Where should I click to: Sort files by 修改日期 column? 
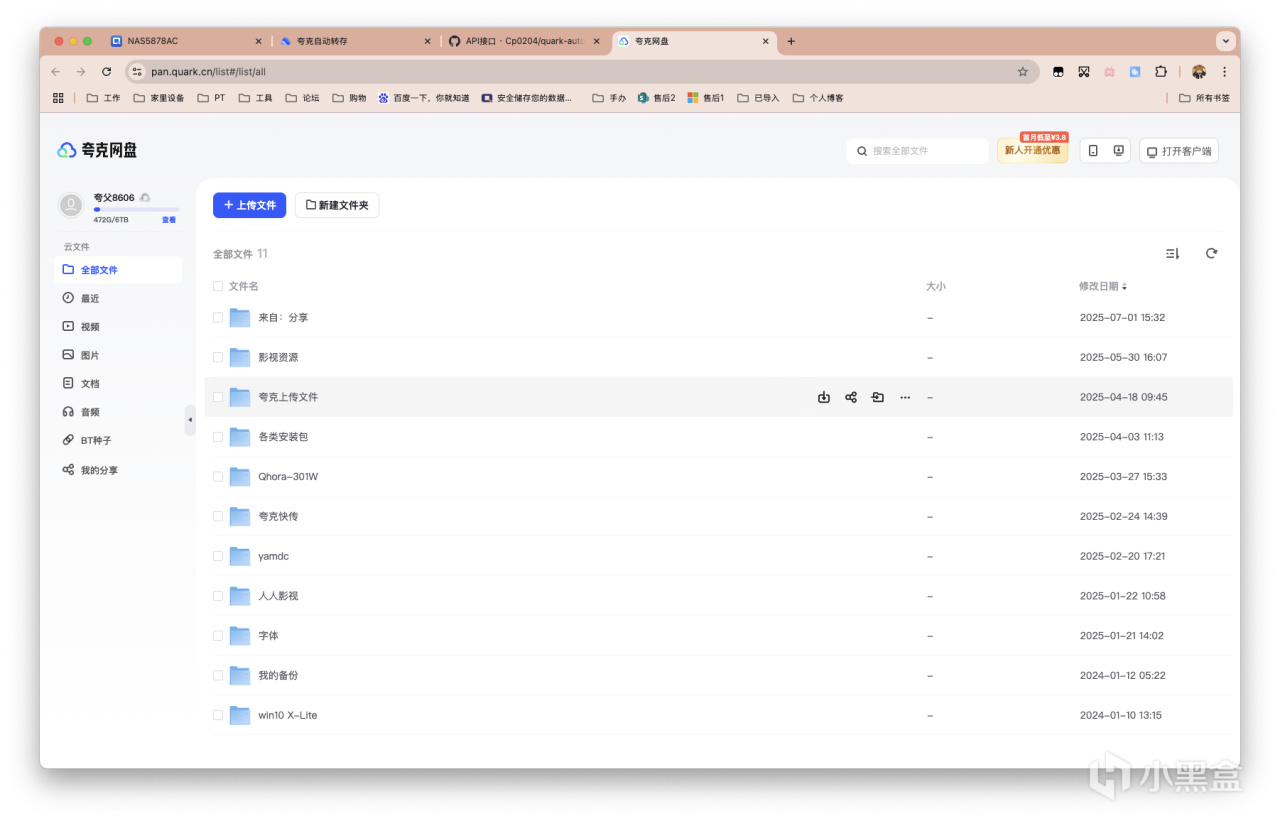tap(1103, 286)
